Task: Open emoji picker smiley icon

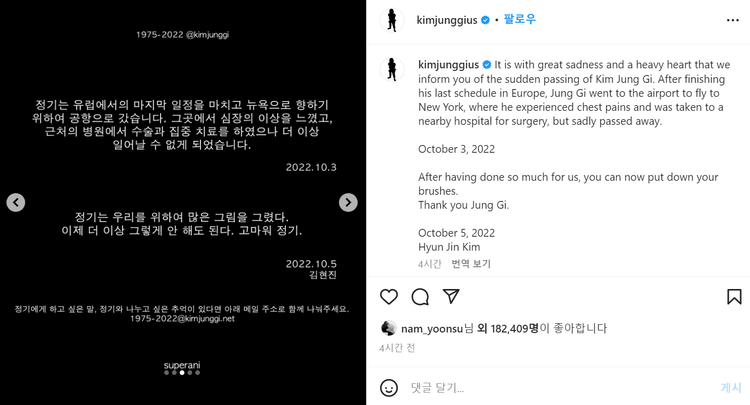Action: pos(389,388)
